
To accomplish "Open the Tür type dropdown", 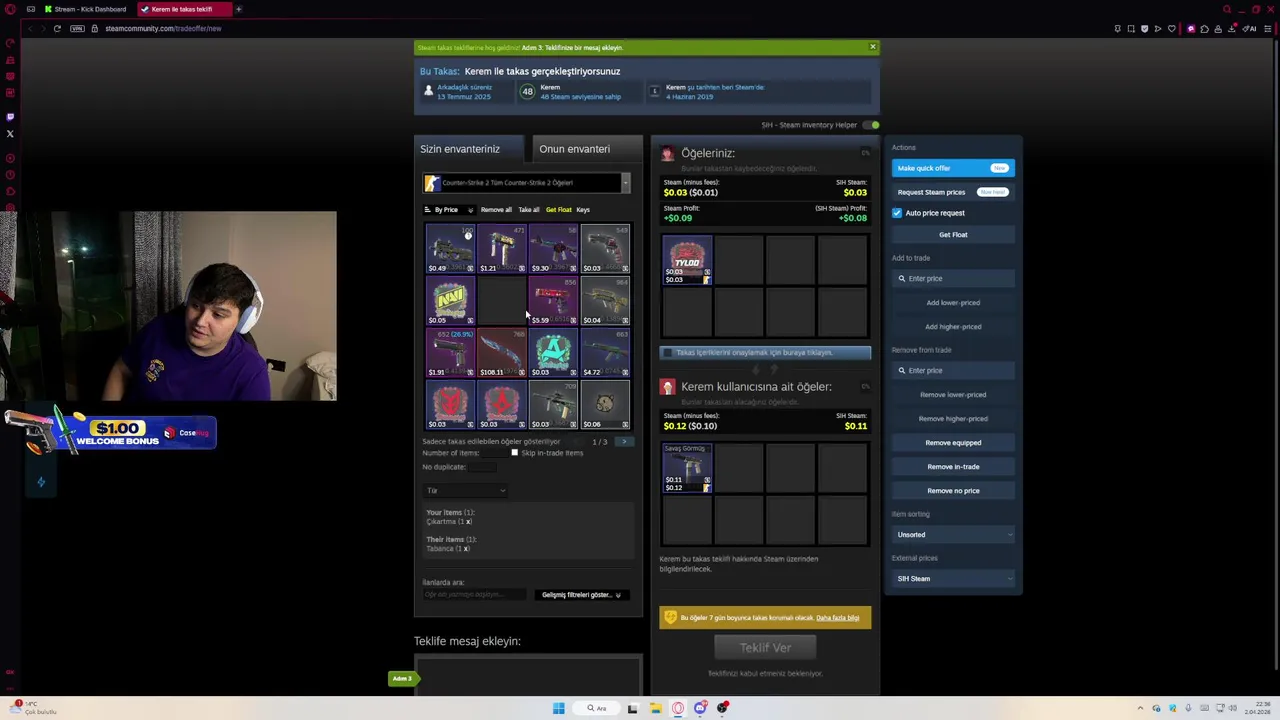I will pos(466,491).
